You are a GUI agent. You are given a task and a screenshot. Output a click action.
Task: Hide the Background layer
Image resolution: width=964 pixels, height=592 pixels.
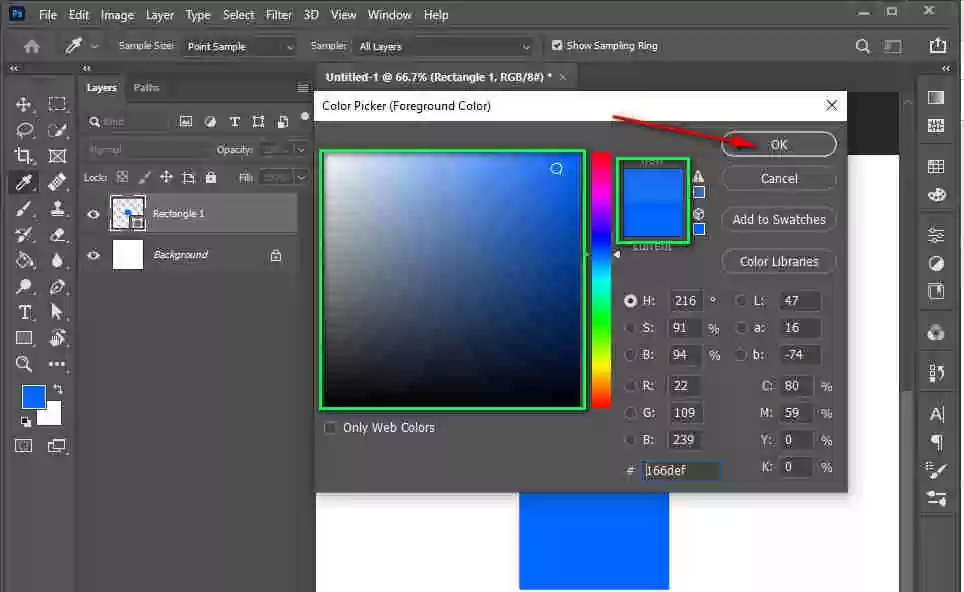pos(93,255)
